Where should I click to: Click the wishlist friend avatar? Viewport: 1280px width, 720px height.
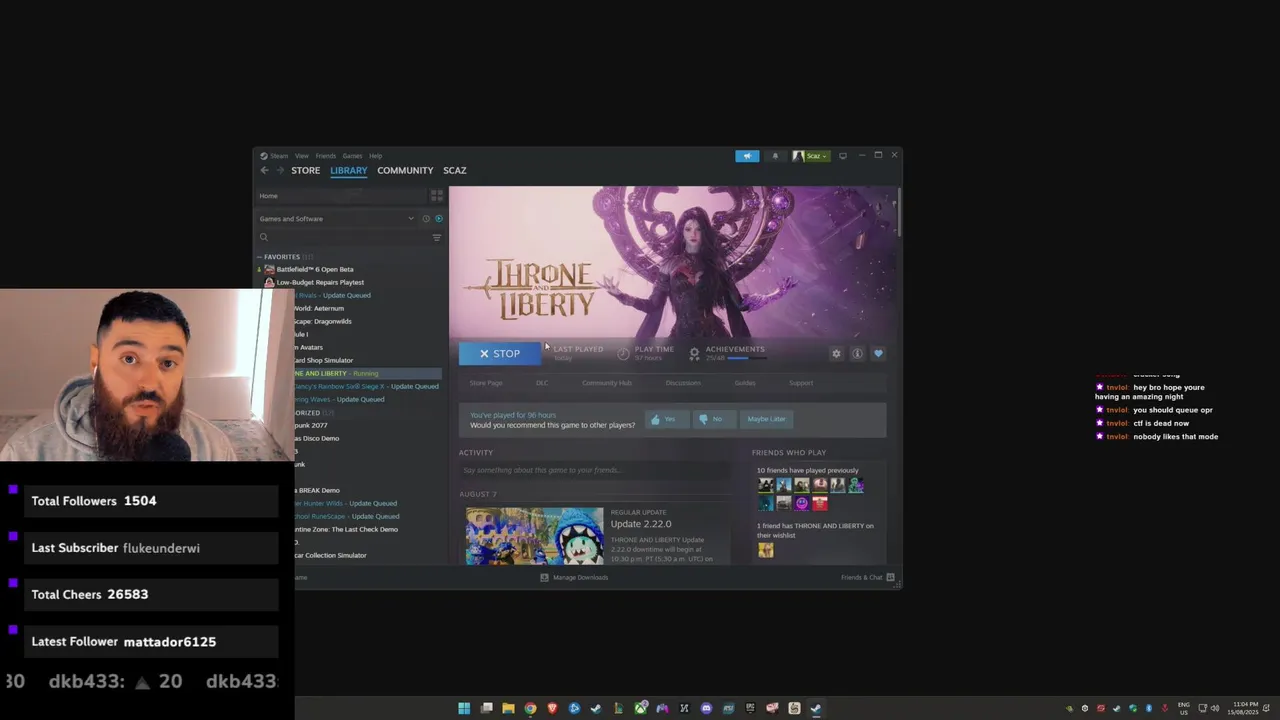(766, 549)
